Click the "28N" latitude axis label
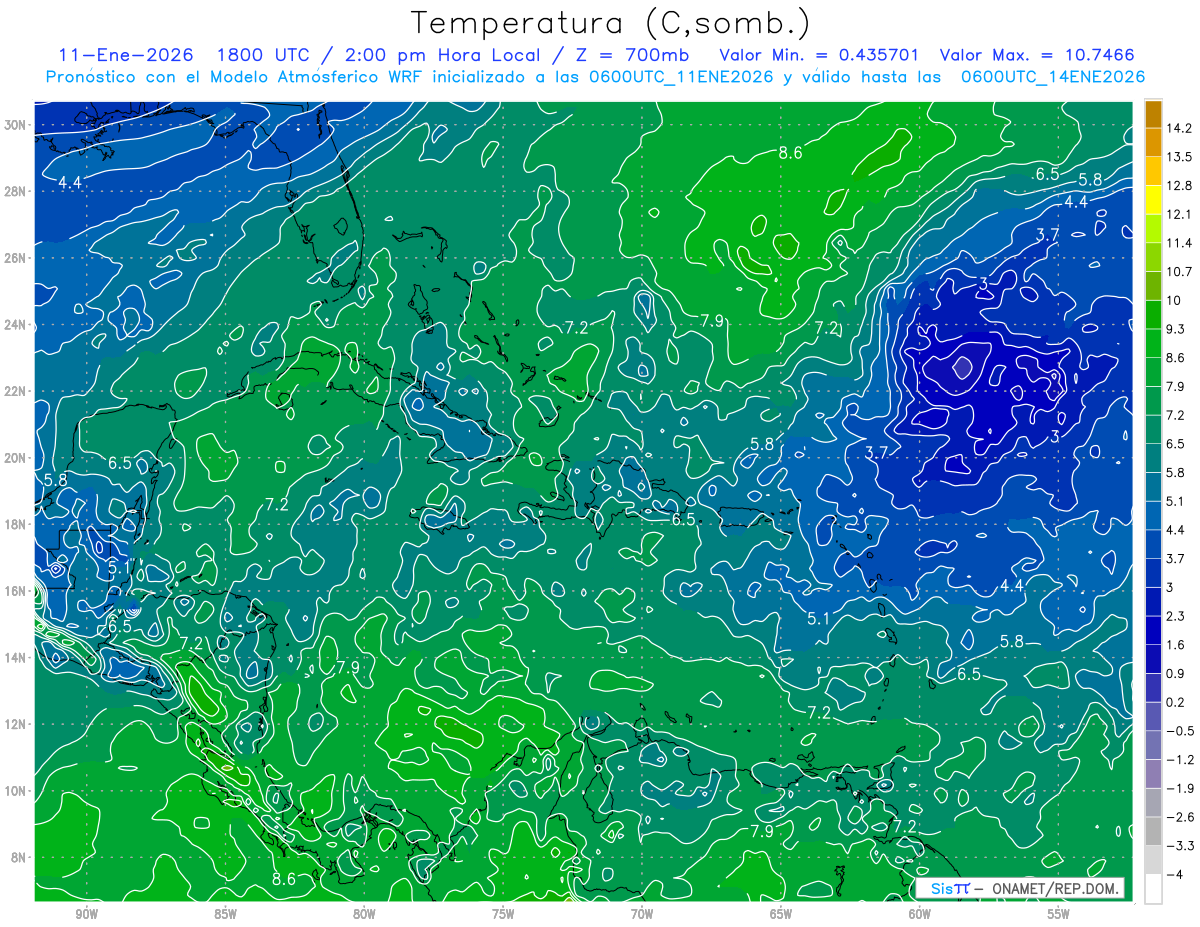The width and height of the screenshot is (1200, 927). coord(17,191)
